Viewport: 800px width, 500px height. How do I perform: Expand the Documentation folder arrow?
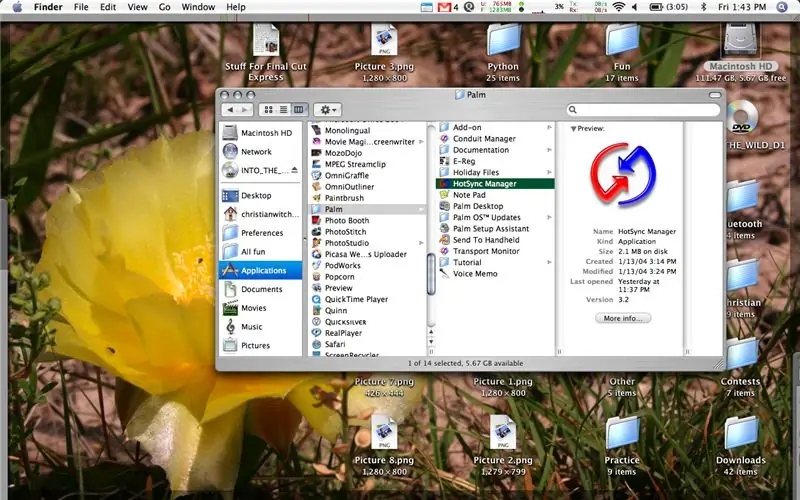[549, 150]
